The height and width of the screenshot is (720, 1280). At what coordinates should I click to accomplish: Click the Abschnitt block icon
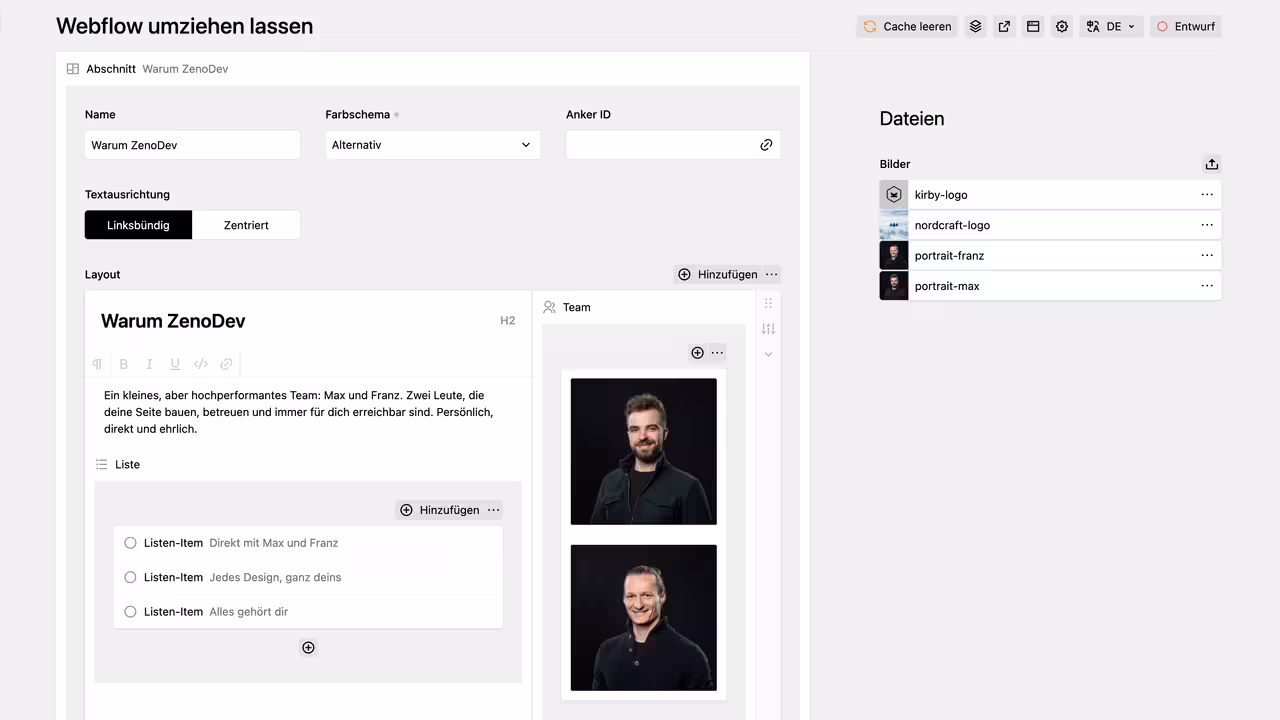pyautogui.click(x=73, y=69)
